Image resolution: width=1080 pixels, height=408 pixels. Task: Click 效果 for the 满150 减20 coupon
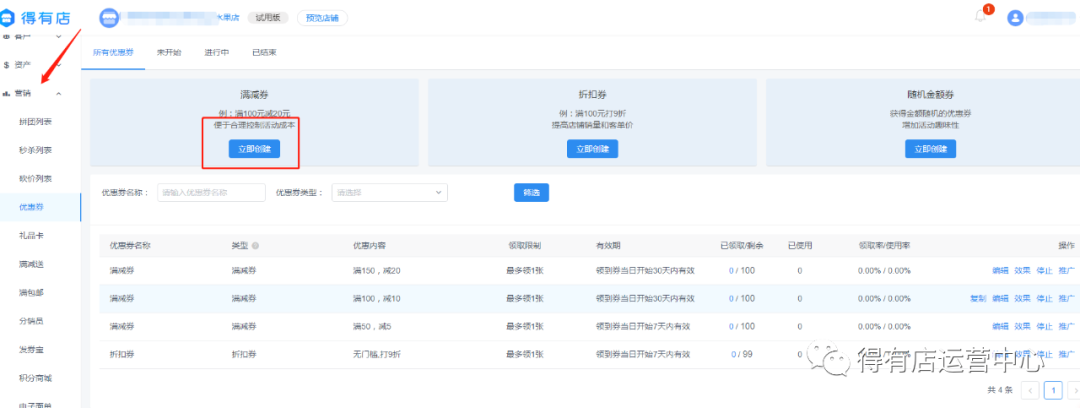point(1022,270)
